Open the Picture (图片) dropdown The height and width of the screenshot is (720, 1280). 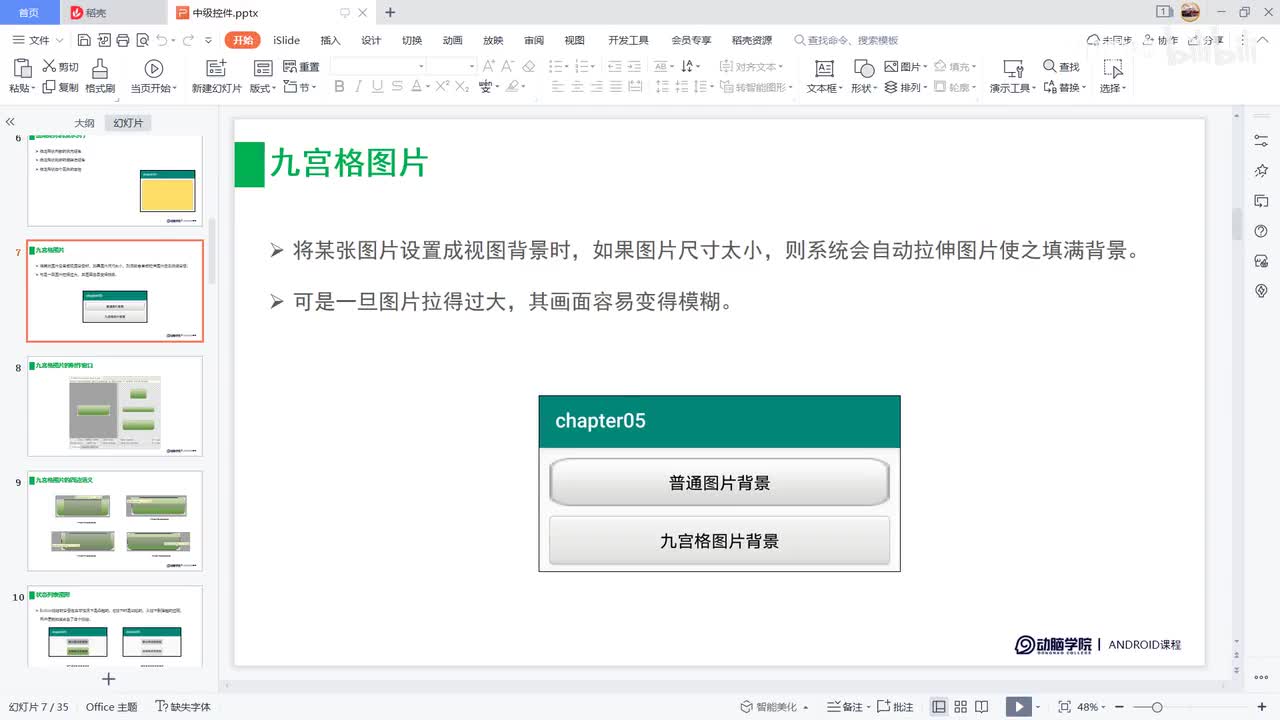pyautogui.click(x=906, y=67)
